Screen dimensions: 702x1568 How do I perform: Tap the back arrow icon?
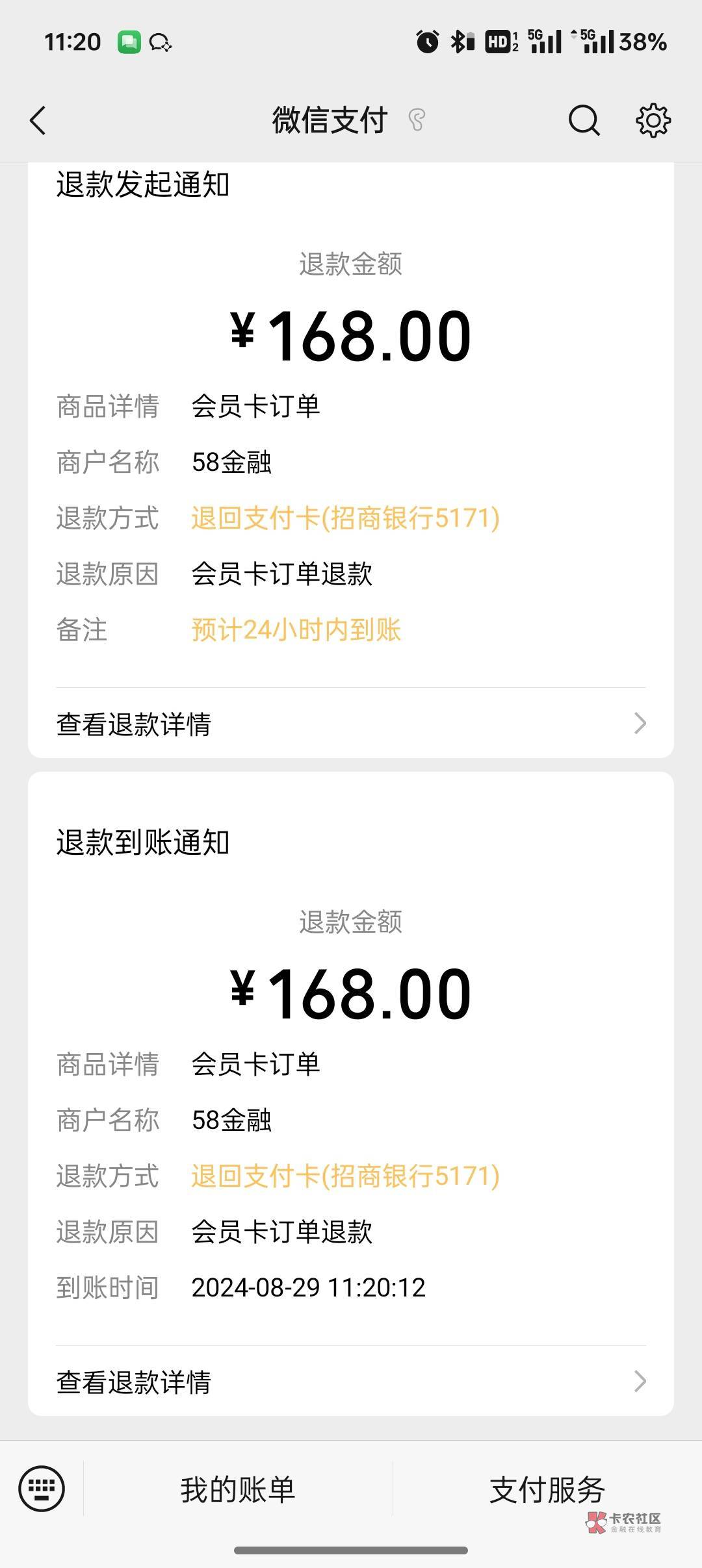[x=38, y=121]
